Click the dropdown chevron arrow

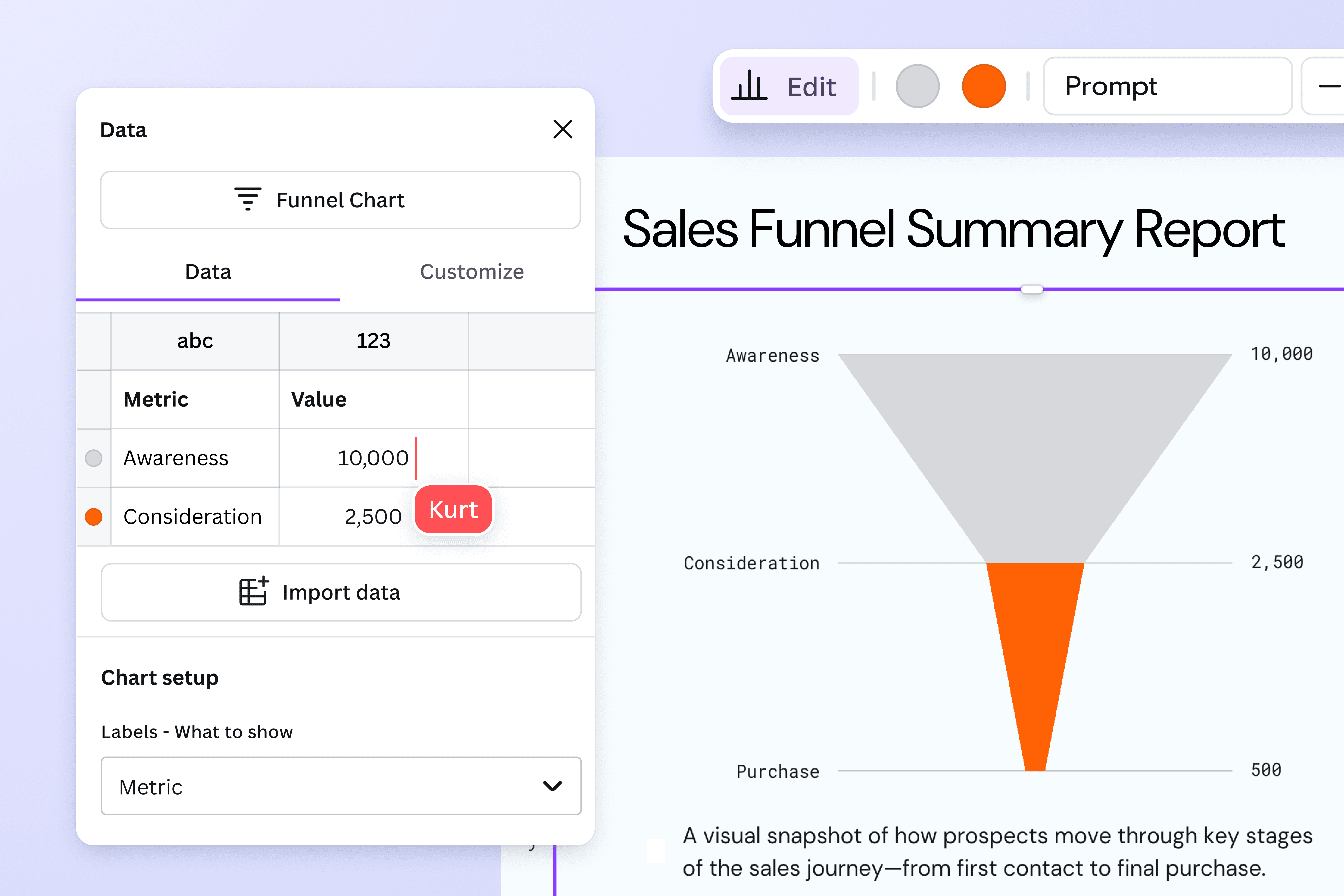552,786
